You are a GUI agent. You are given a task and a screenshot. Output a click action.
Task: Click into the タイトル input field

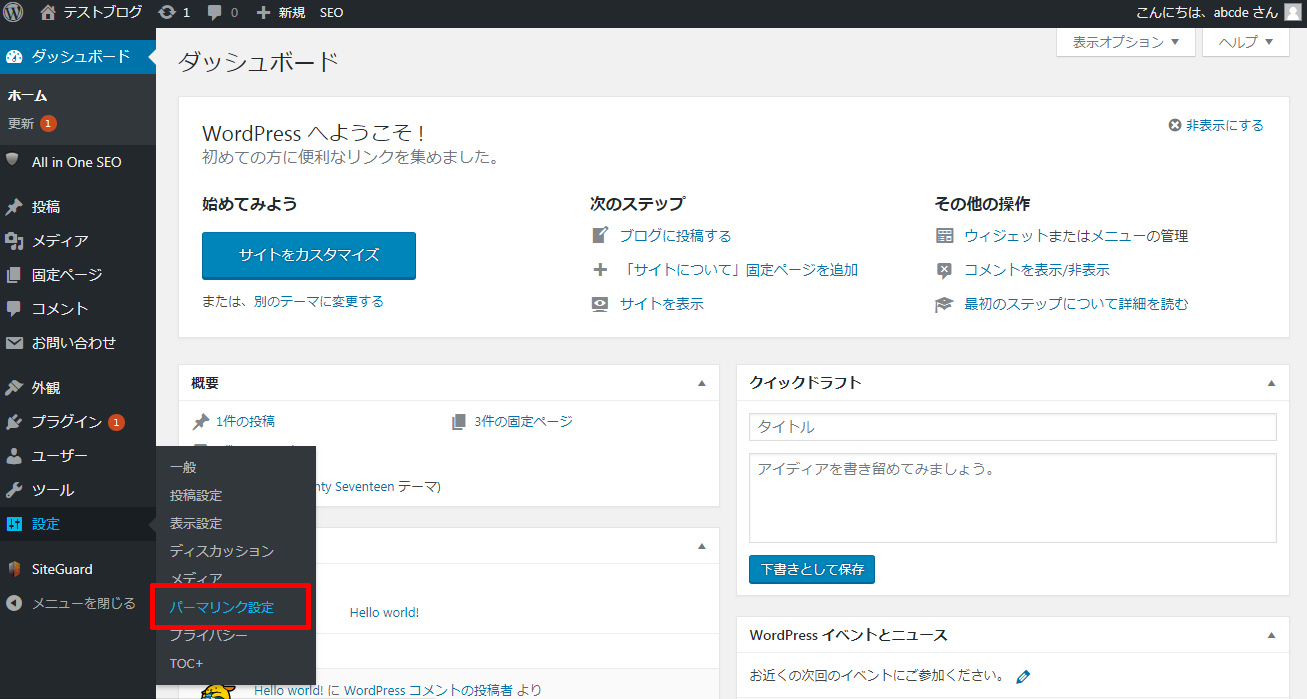click(1012, 427)
